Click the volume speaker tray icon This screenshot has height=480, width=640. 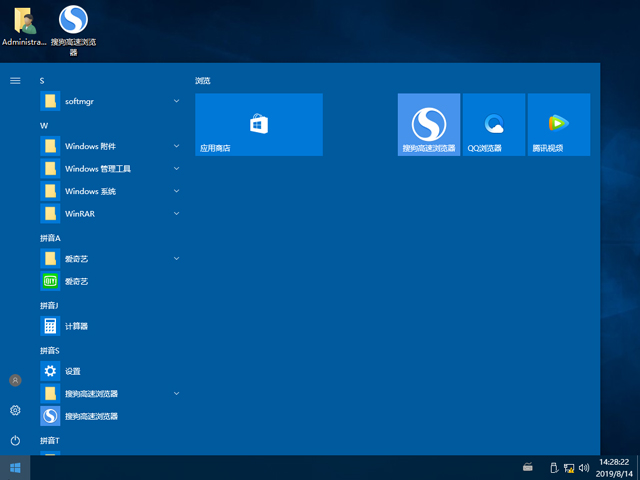point(584,468)
